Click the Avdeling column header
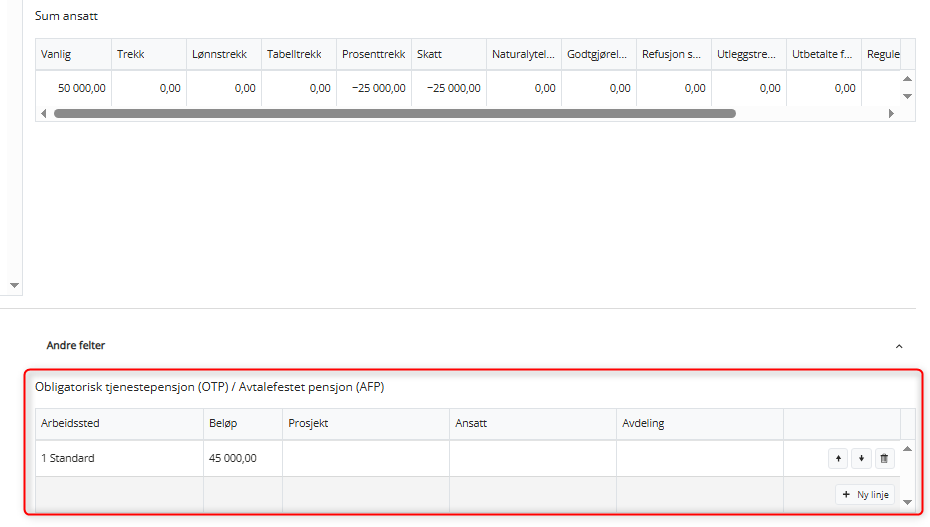Image resolution: width=930 pixels, height=527 pixels. click(x=700, y=424)
